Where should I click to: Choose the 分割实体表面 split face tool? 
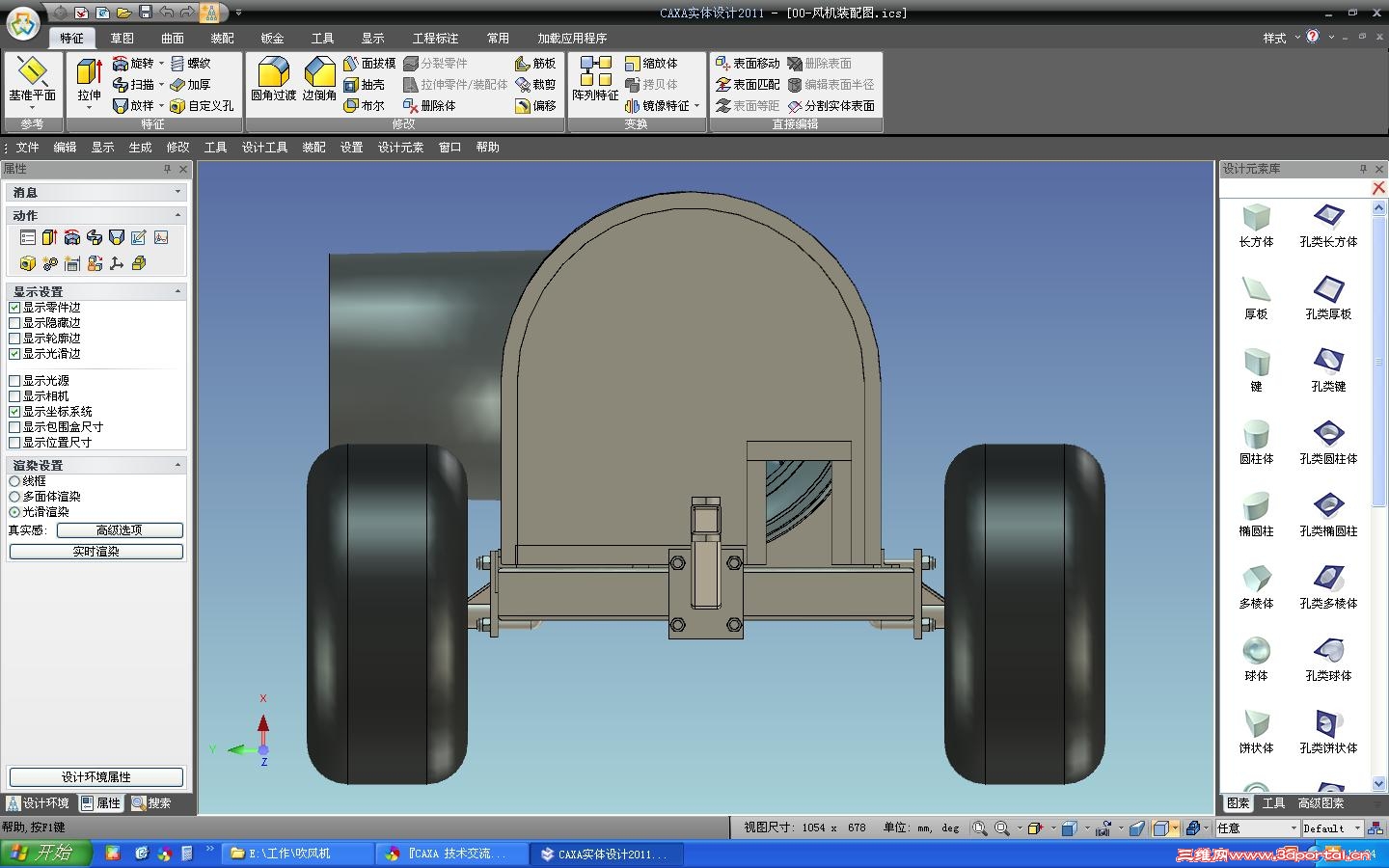[831, 106]
